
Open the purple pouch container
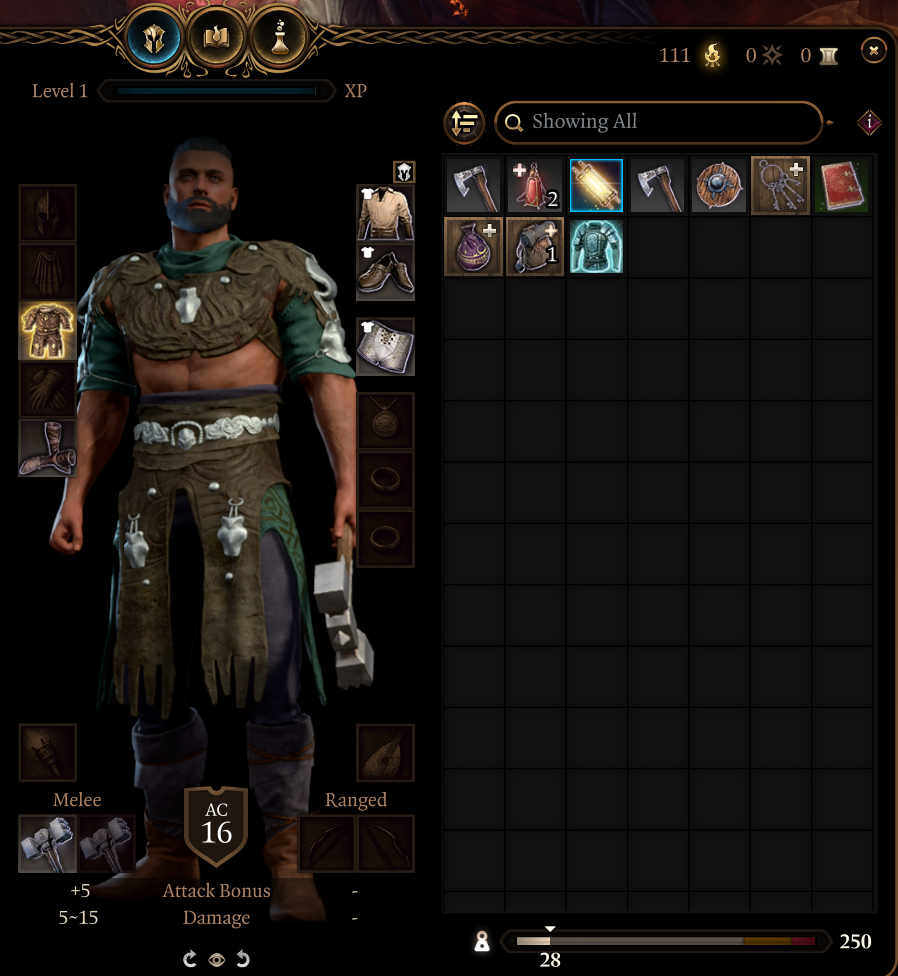pyautogui.click(x=474, y=246)
